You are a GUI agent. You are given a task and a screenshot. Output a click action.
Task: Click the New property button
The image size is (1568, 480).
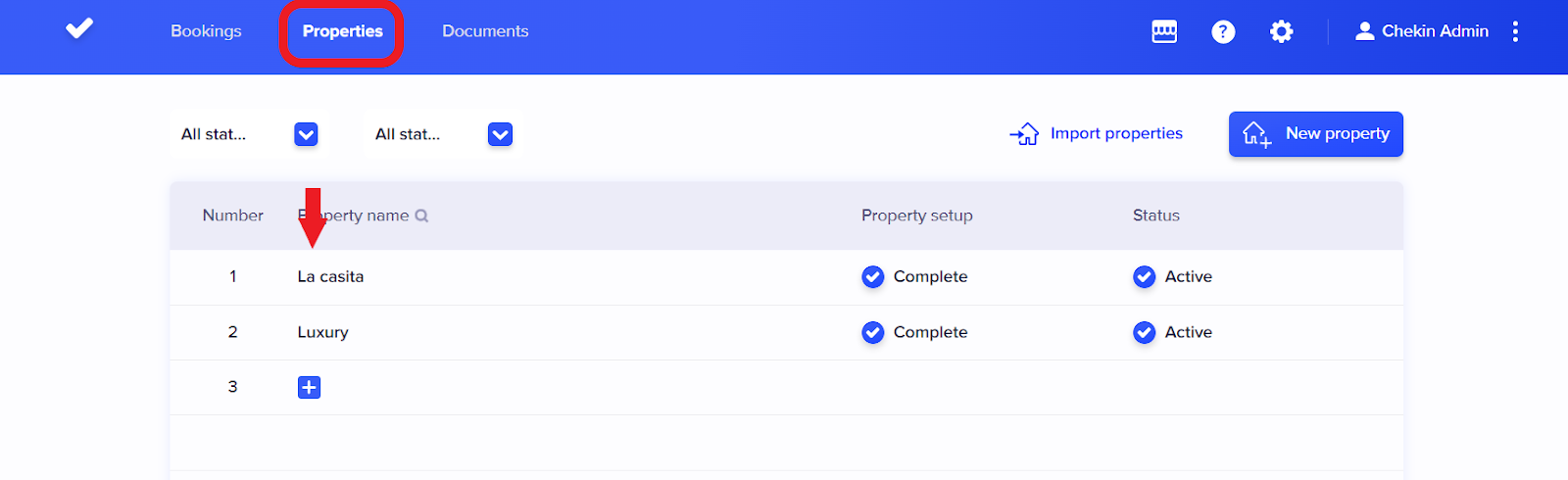(x=1315, y=134)
